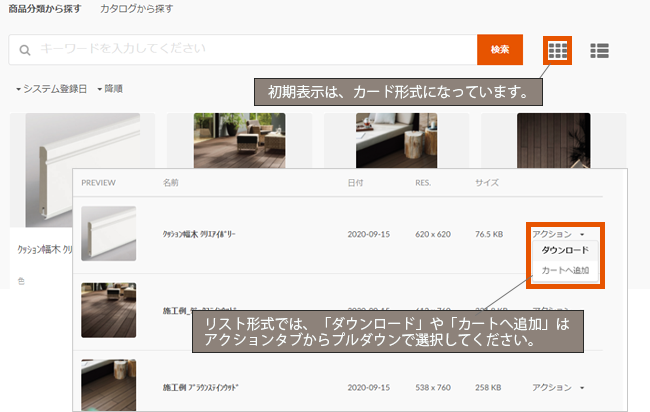The height and width of the screenshot is (412, 650).
Task: Sort by the 名前 column header
Action: (x=175, y=184)
